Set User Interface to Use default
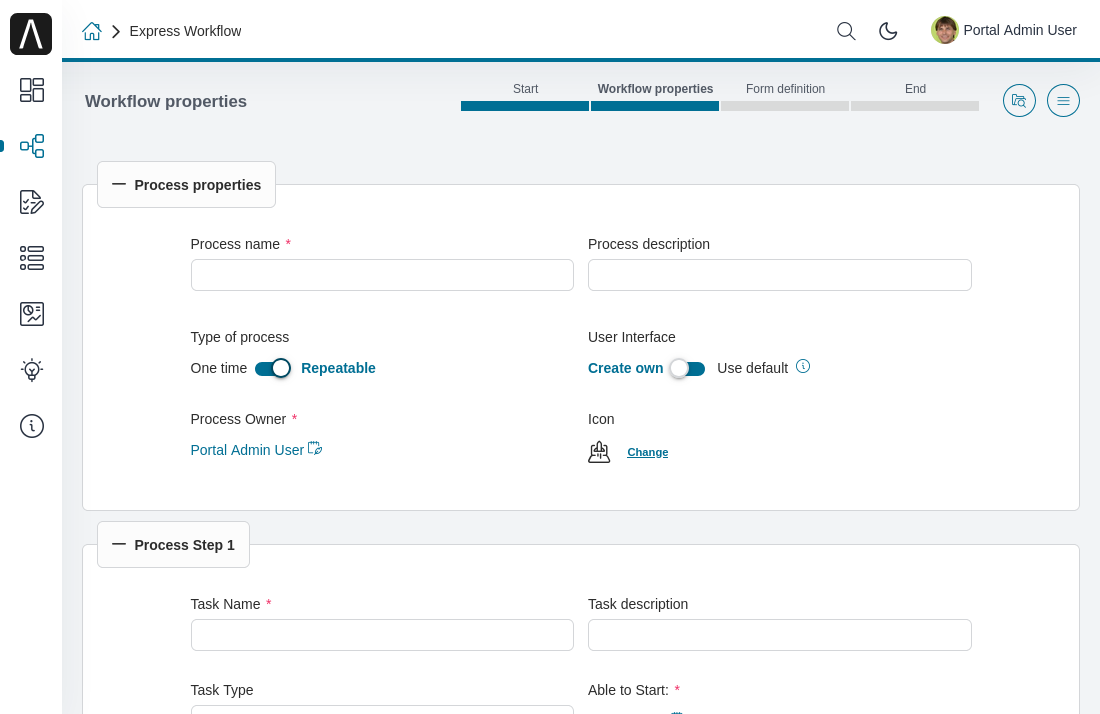Viewport: 1100px width, 714px height. click(x=752, y=368)
